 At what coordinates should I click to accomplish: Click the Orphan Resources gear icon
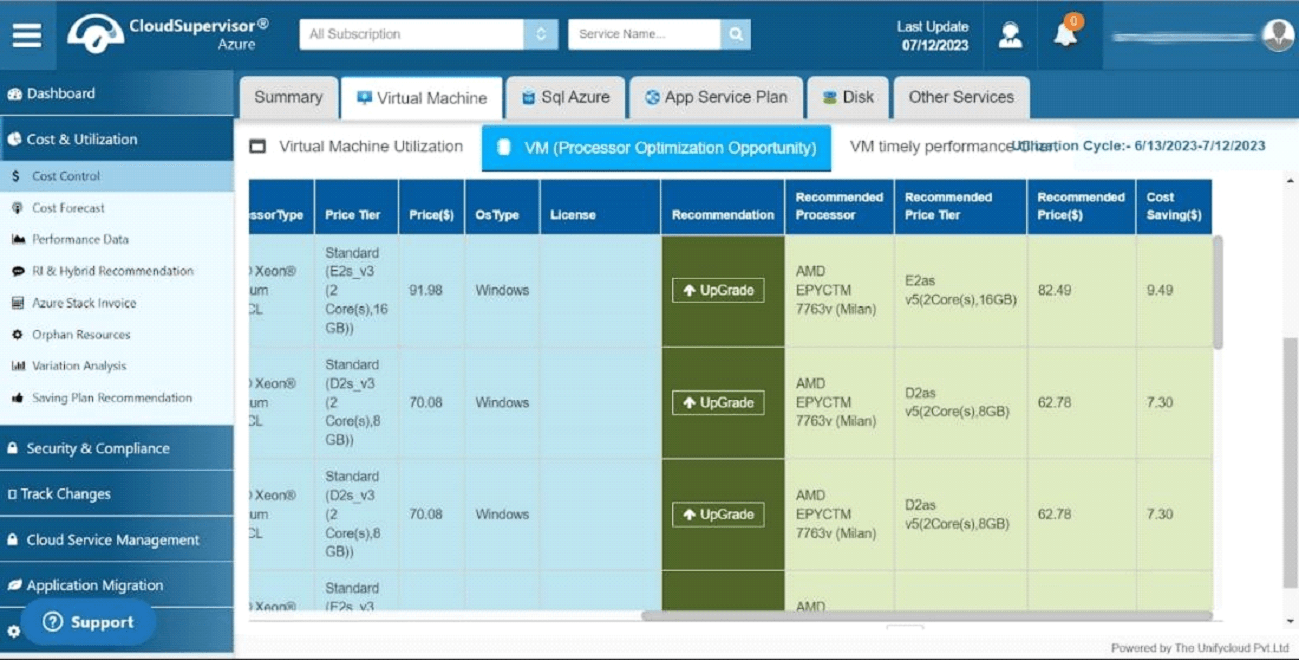[17, 335]
